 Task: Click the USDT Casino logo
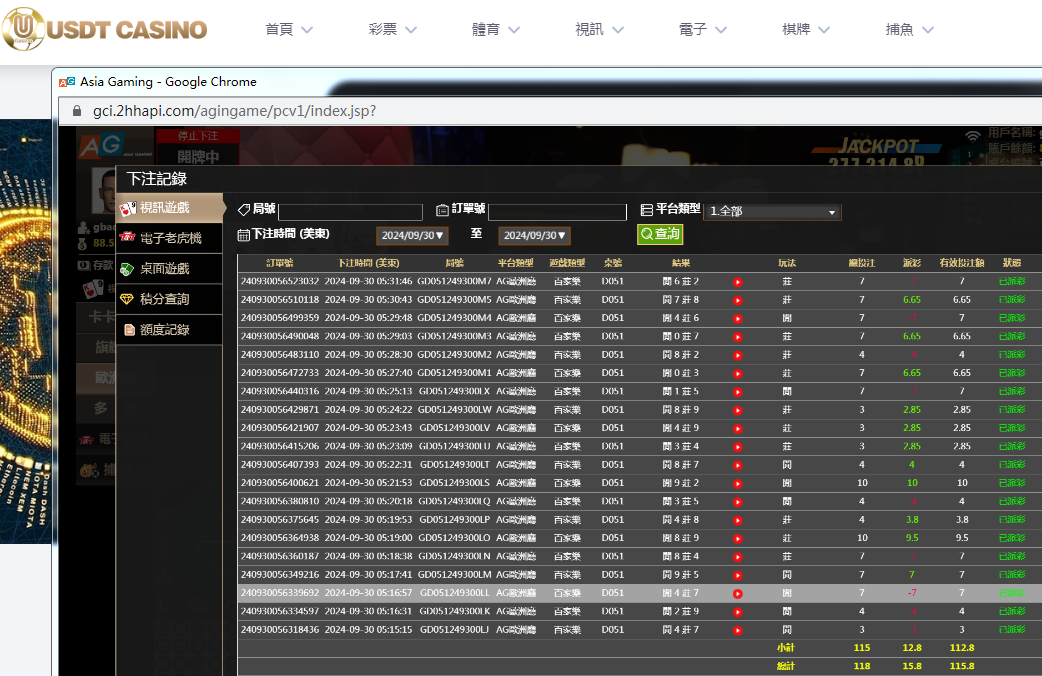[105, 29]
